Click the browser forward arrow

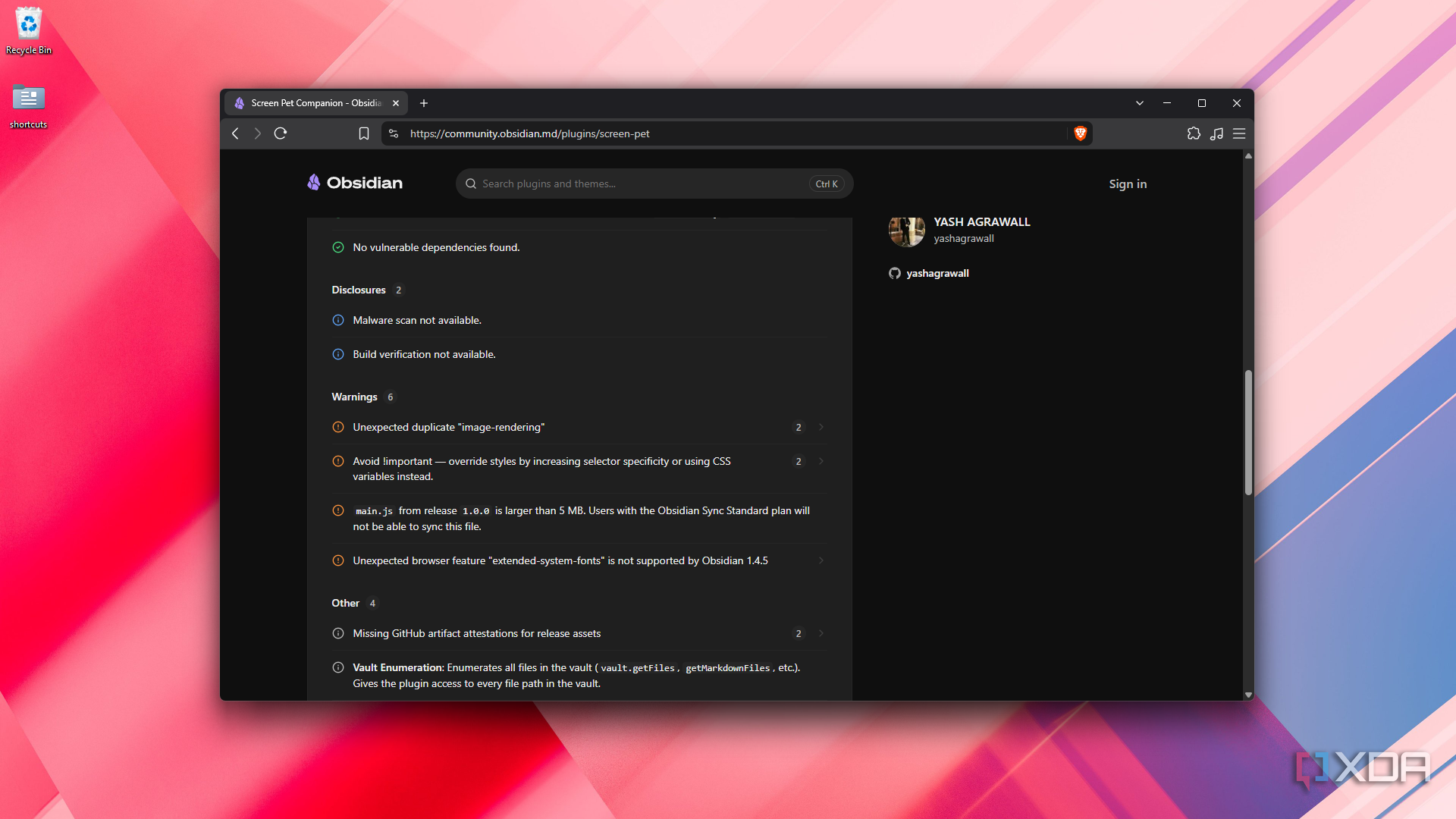[x=258, y=133]
